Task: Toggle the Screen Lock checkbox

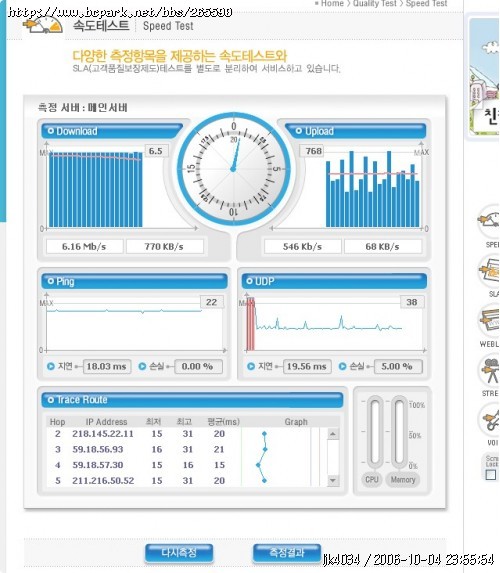Action: (491, 475)
